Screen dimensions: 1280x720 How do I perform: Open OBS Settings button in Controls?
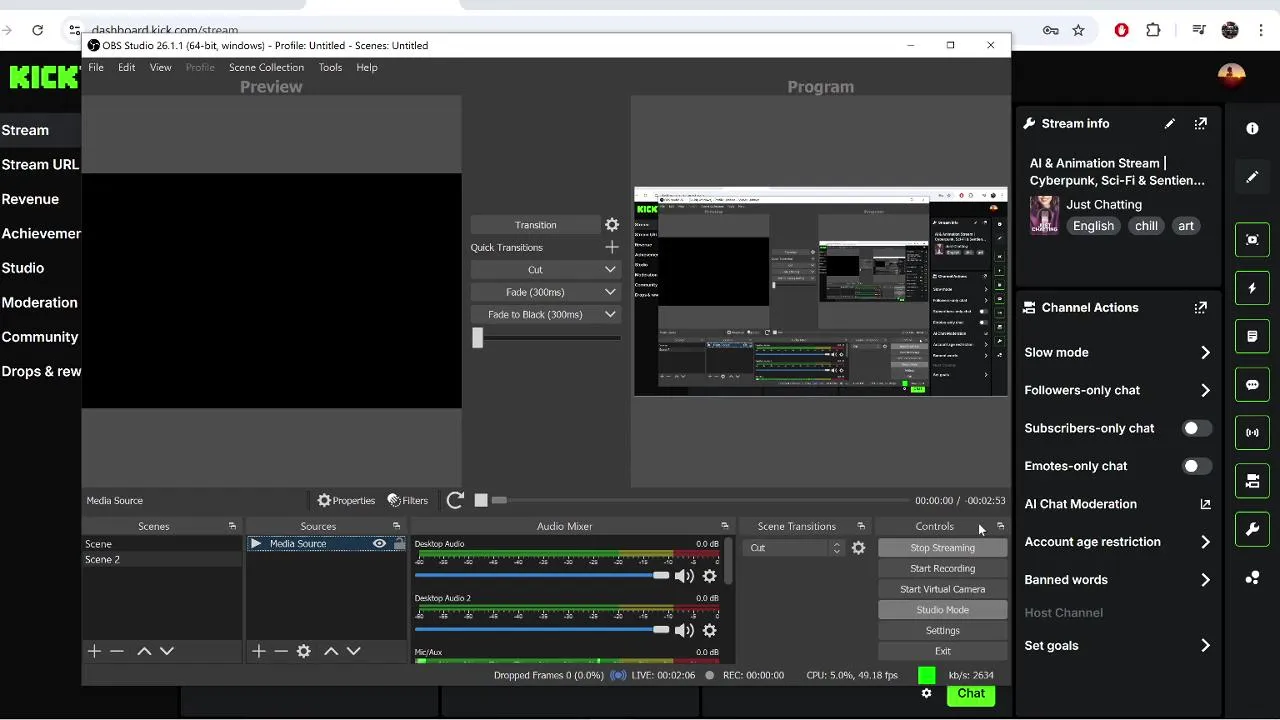pos(942,631)
